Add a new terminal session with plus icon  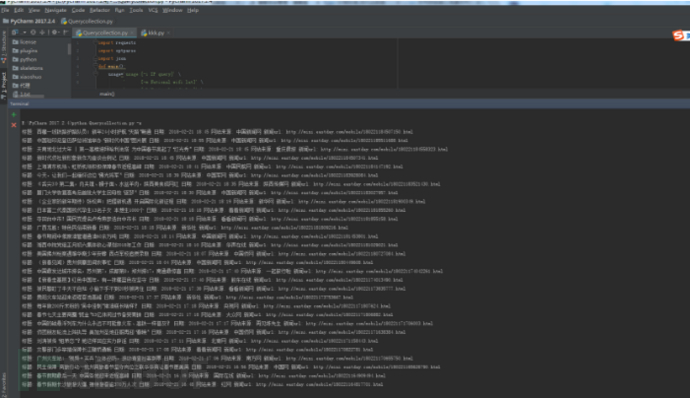pyautogui.click(x=14, y=115)
